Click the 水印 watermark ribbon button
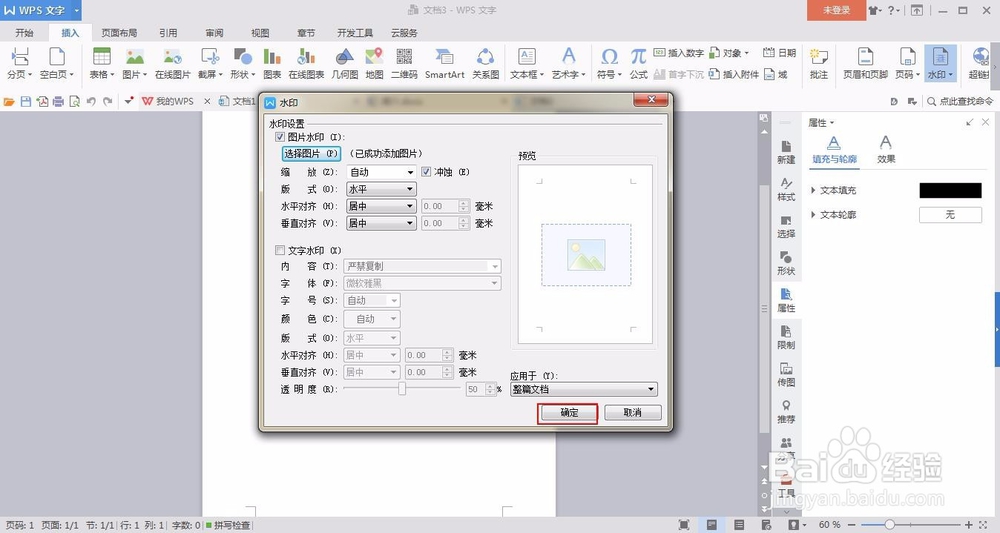 coord(940,62)
